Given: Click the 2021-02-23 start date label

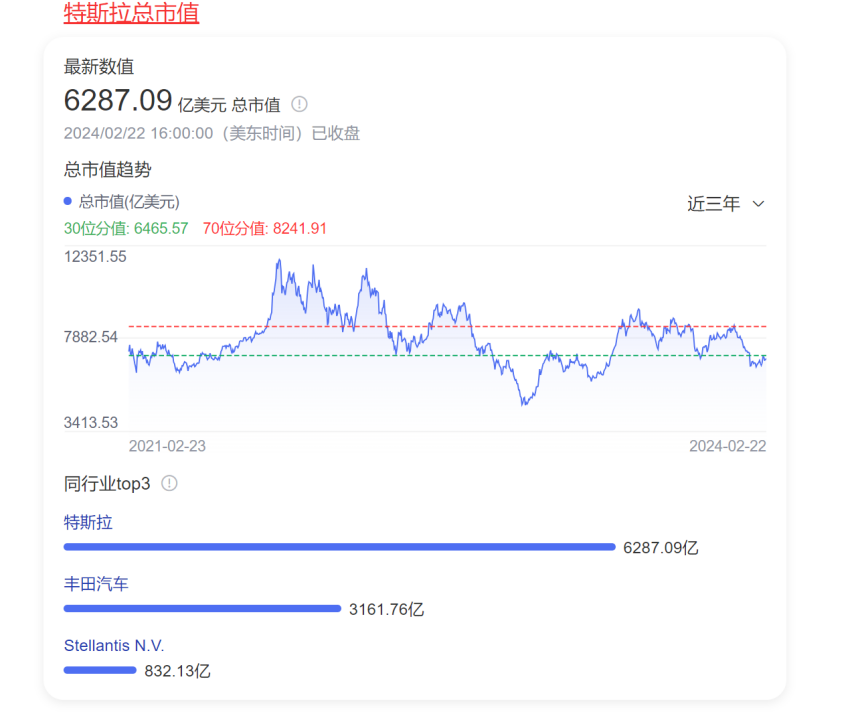Looking at the screenshot, I should 167,446.
